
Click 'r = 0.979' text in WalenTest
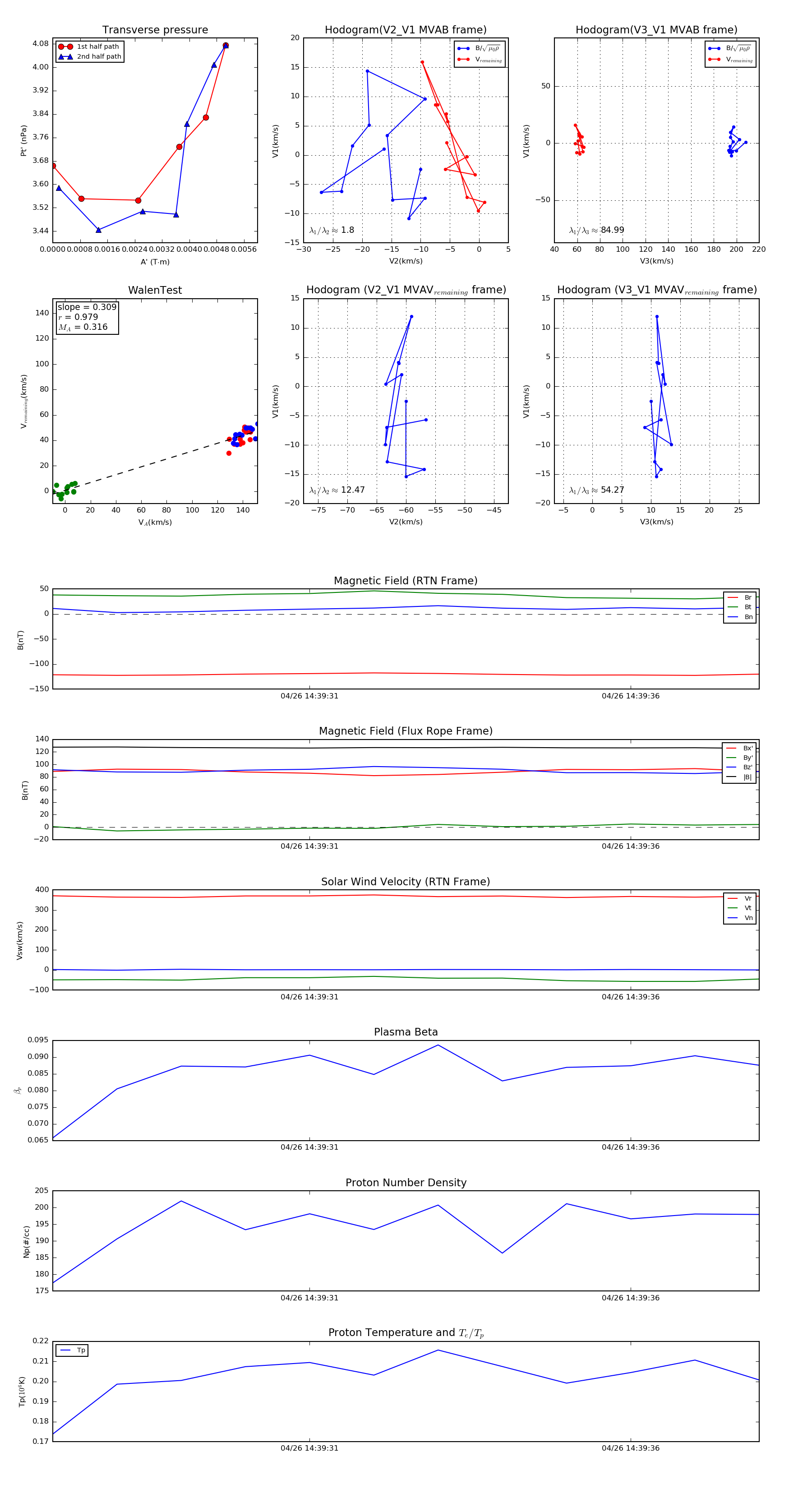coord(78,317)
